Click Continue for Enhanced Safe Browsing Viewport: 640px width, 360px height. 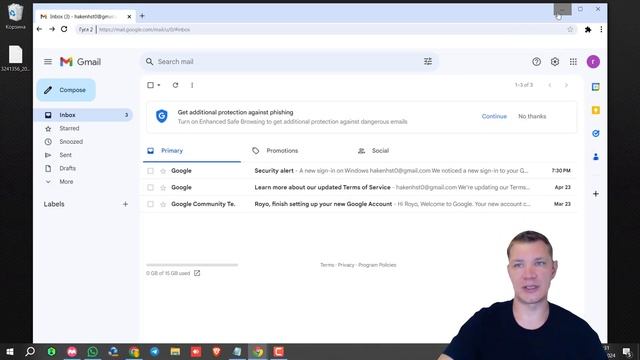click(494, 116)
